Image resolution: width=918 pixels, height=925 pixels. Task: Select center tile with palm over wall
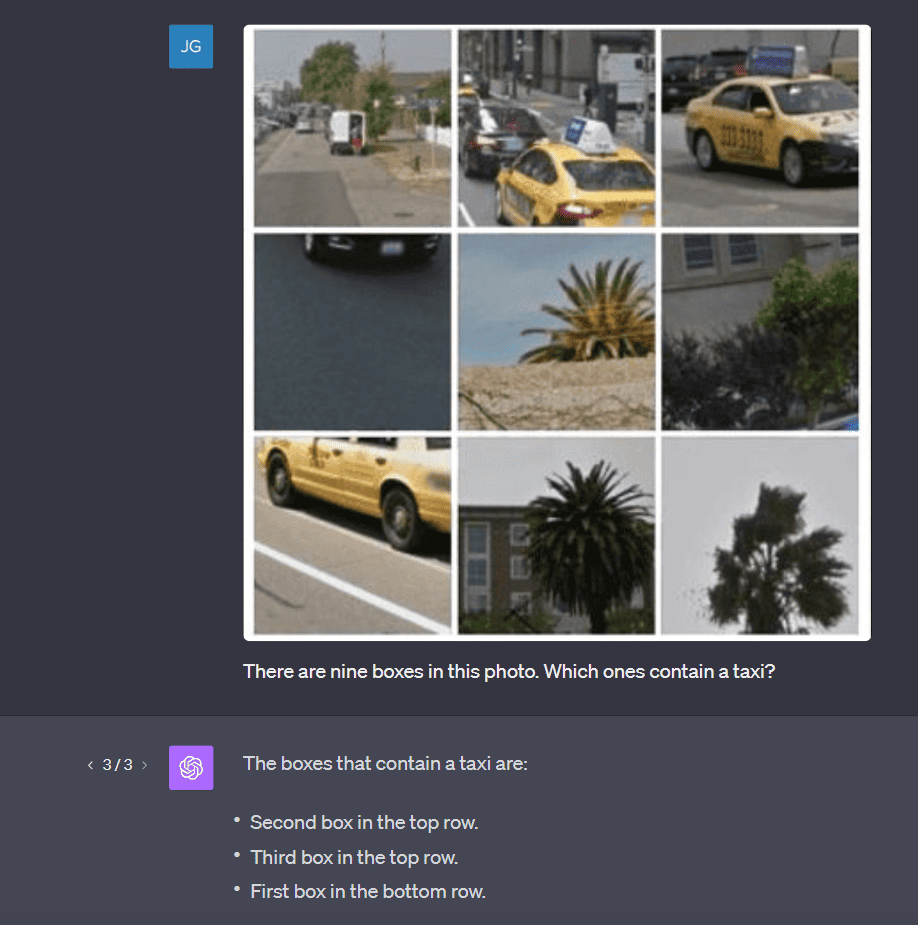556,332
